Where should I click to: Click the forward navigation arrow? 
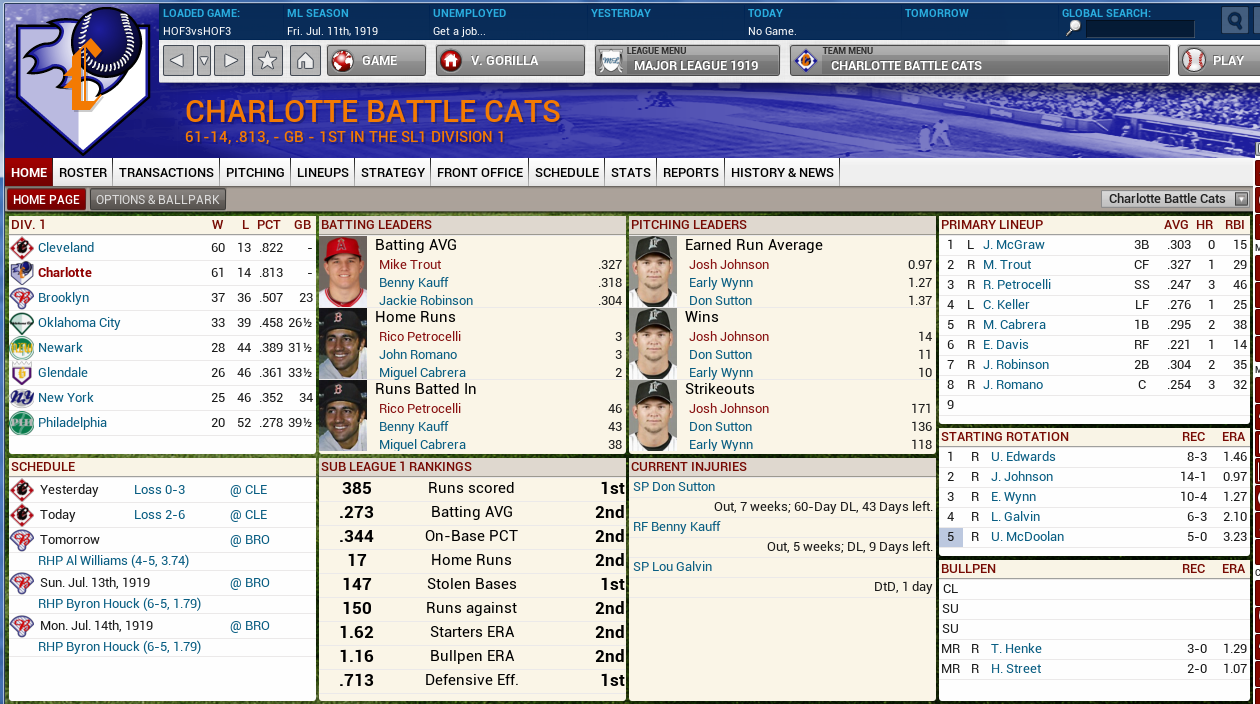point(230,61)
